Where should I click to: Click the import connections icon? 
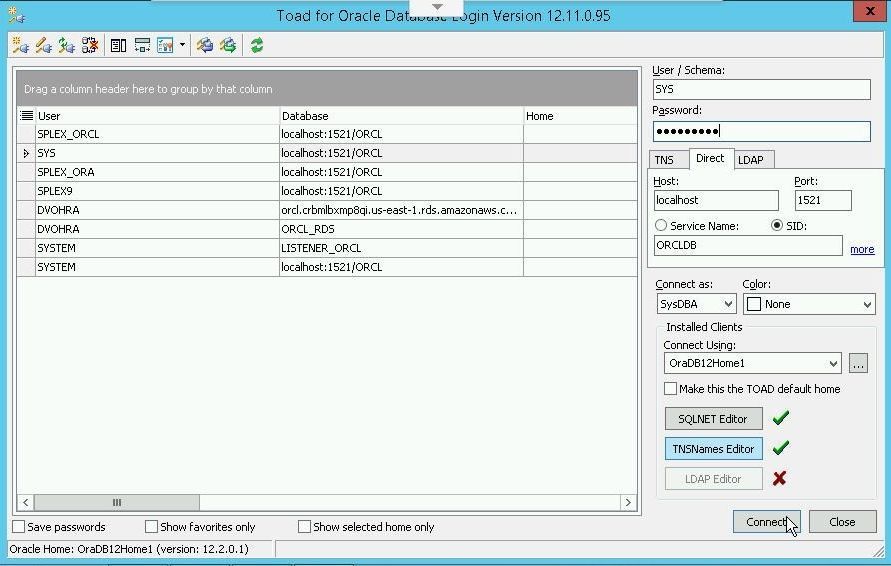click(x=205, y=45)
